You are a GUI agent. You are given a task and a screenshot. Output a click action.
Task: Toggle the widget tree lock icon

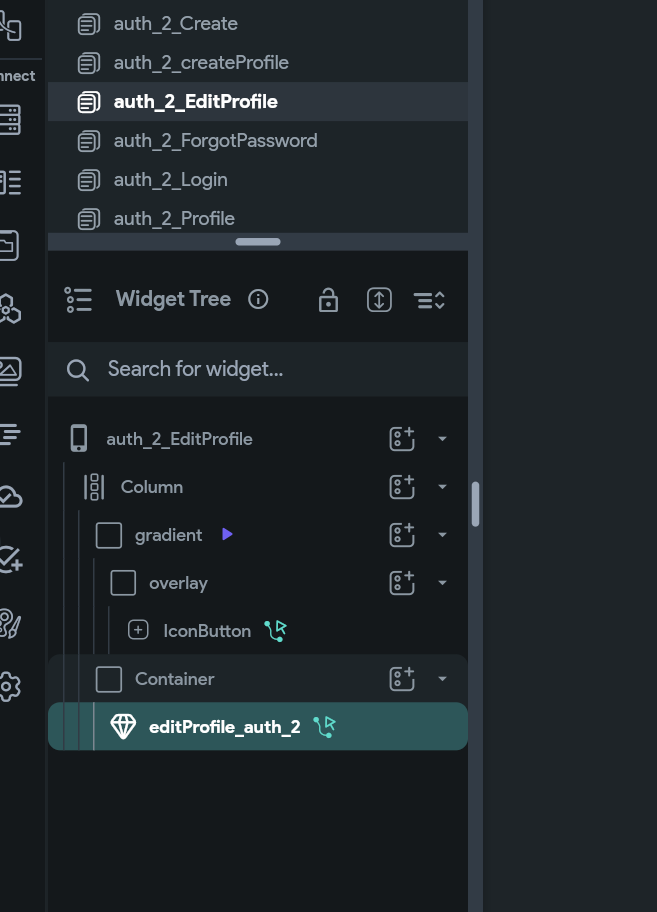pos(328,300)
